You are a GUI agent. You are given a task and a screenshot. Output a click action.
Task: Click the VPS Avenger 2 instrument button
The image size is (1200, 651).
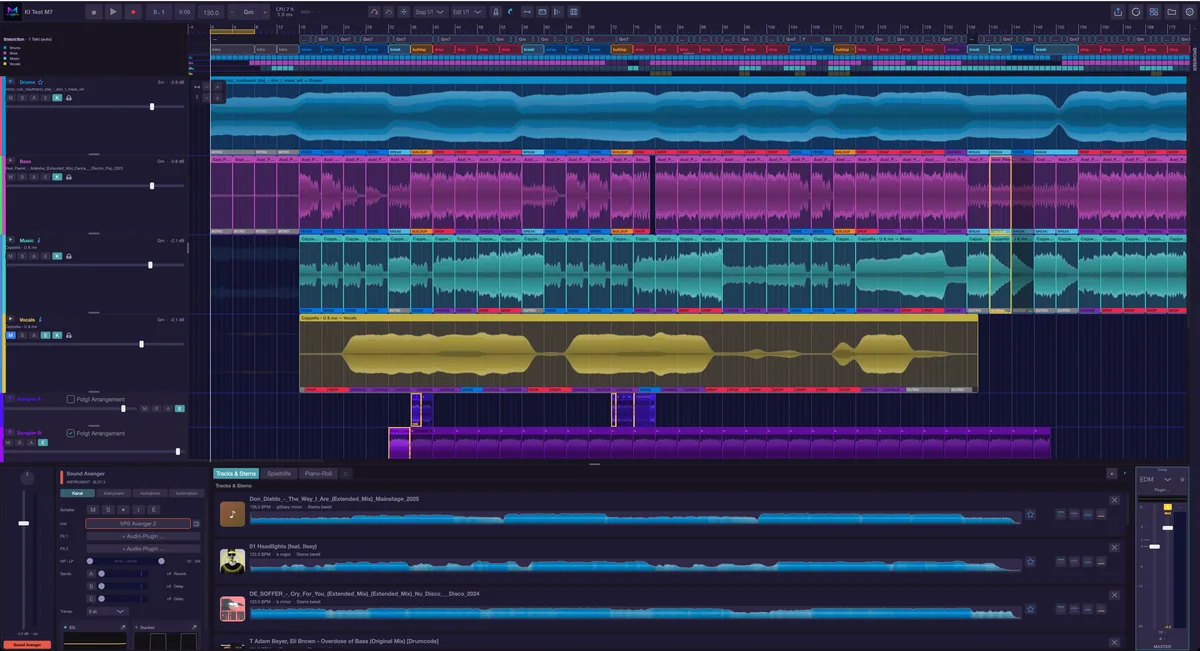(138, 524)
